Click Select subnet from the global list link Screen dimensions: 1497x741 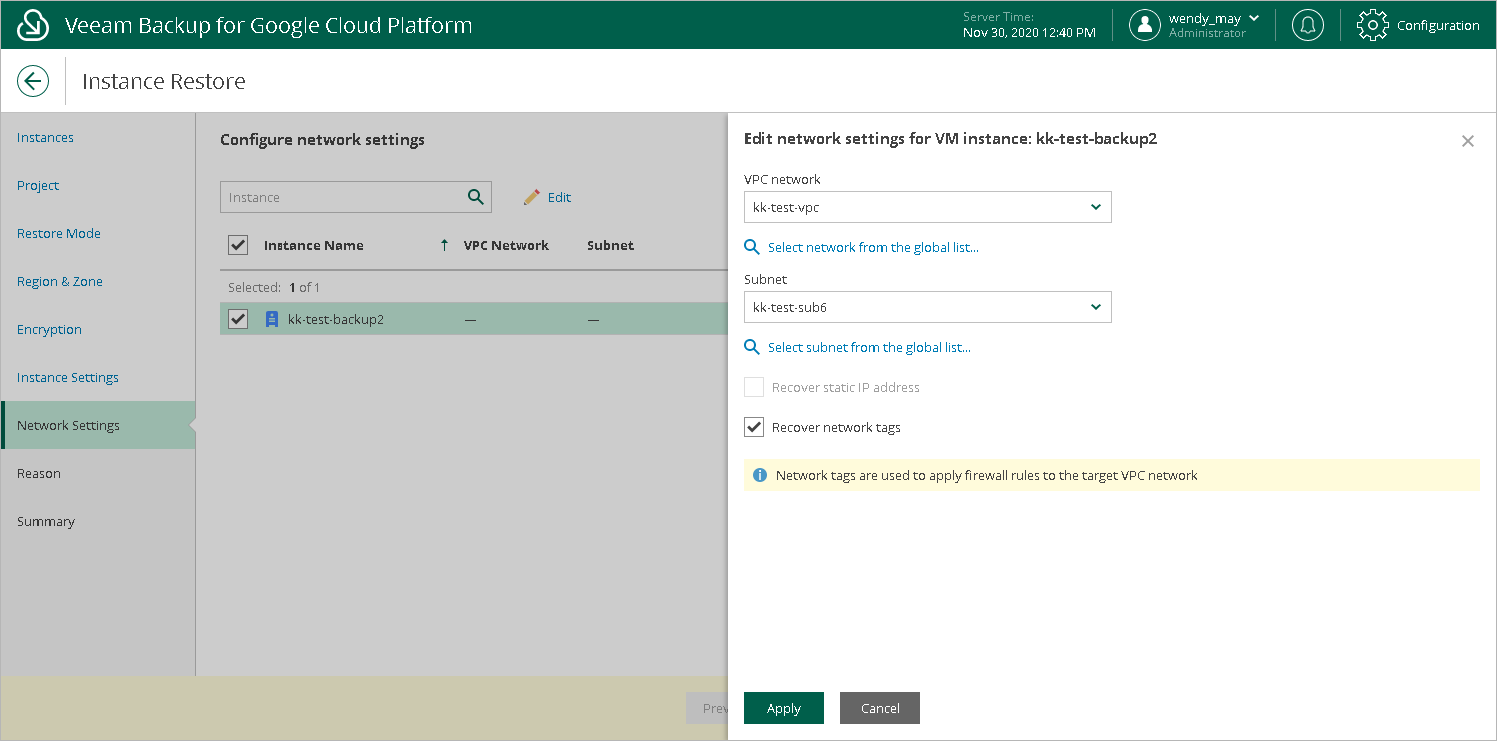tap(869, 347)
